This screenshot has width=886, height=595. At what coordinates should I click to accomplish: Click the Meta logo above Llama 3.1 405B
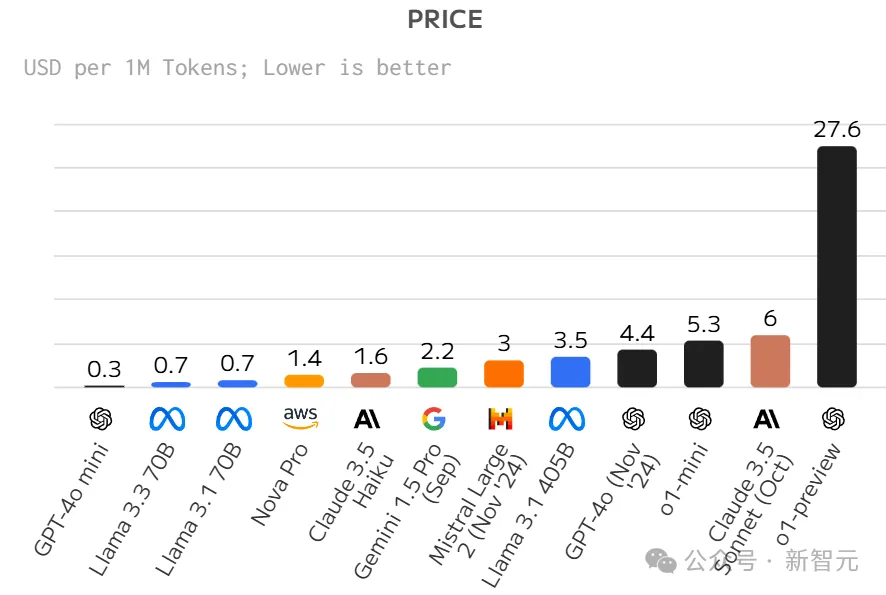pyautogui.click(x=567, y=419)
